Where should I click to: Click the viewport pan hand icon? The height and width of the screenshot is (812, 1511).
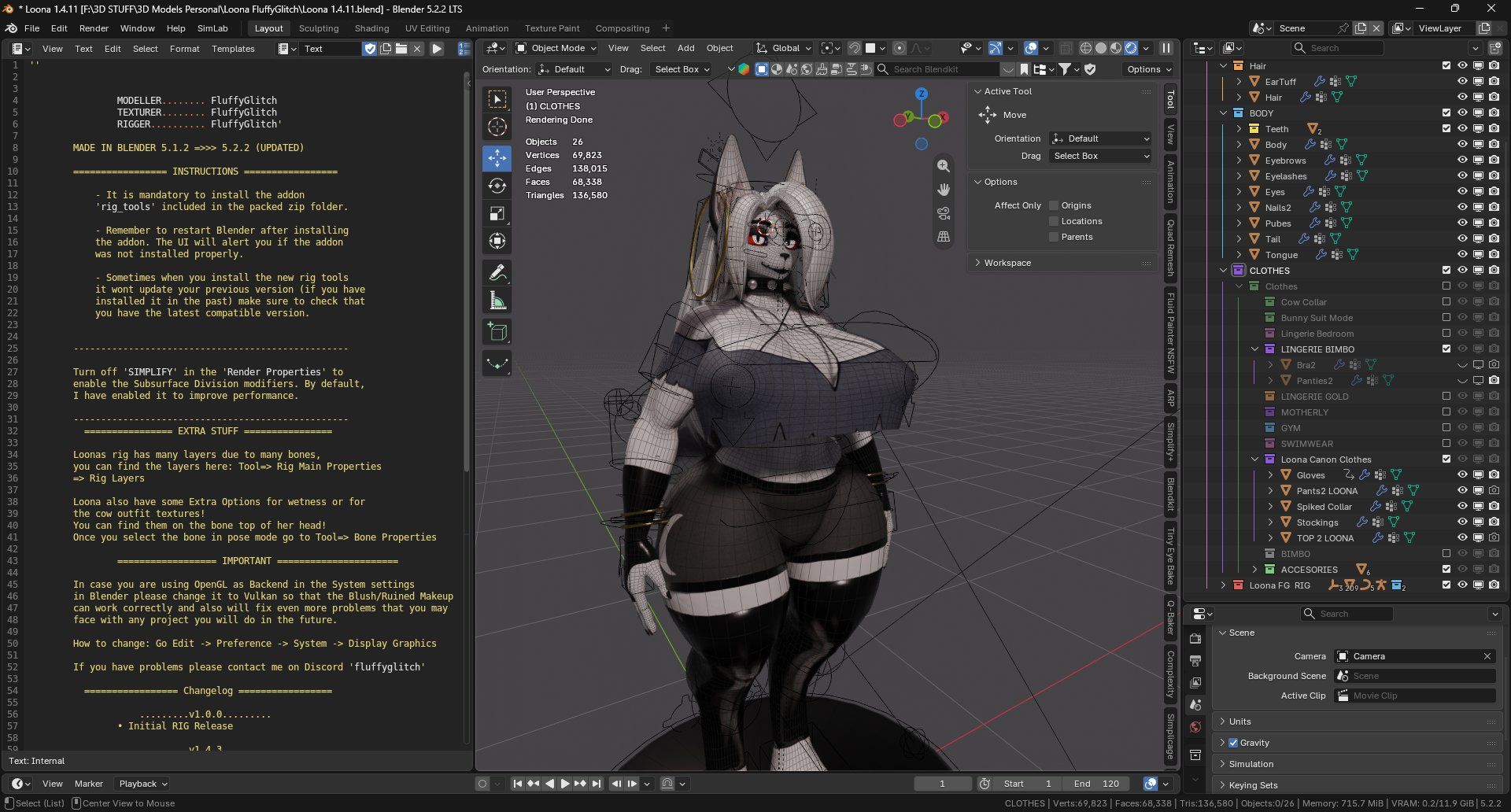943,190
